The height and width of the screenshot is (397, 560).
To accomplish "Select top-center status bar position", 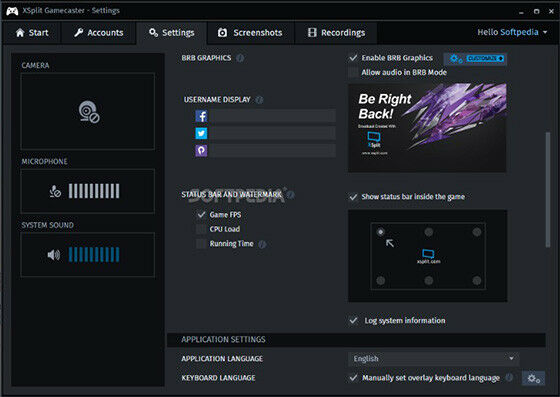I will pos(429,232).
